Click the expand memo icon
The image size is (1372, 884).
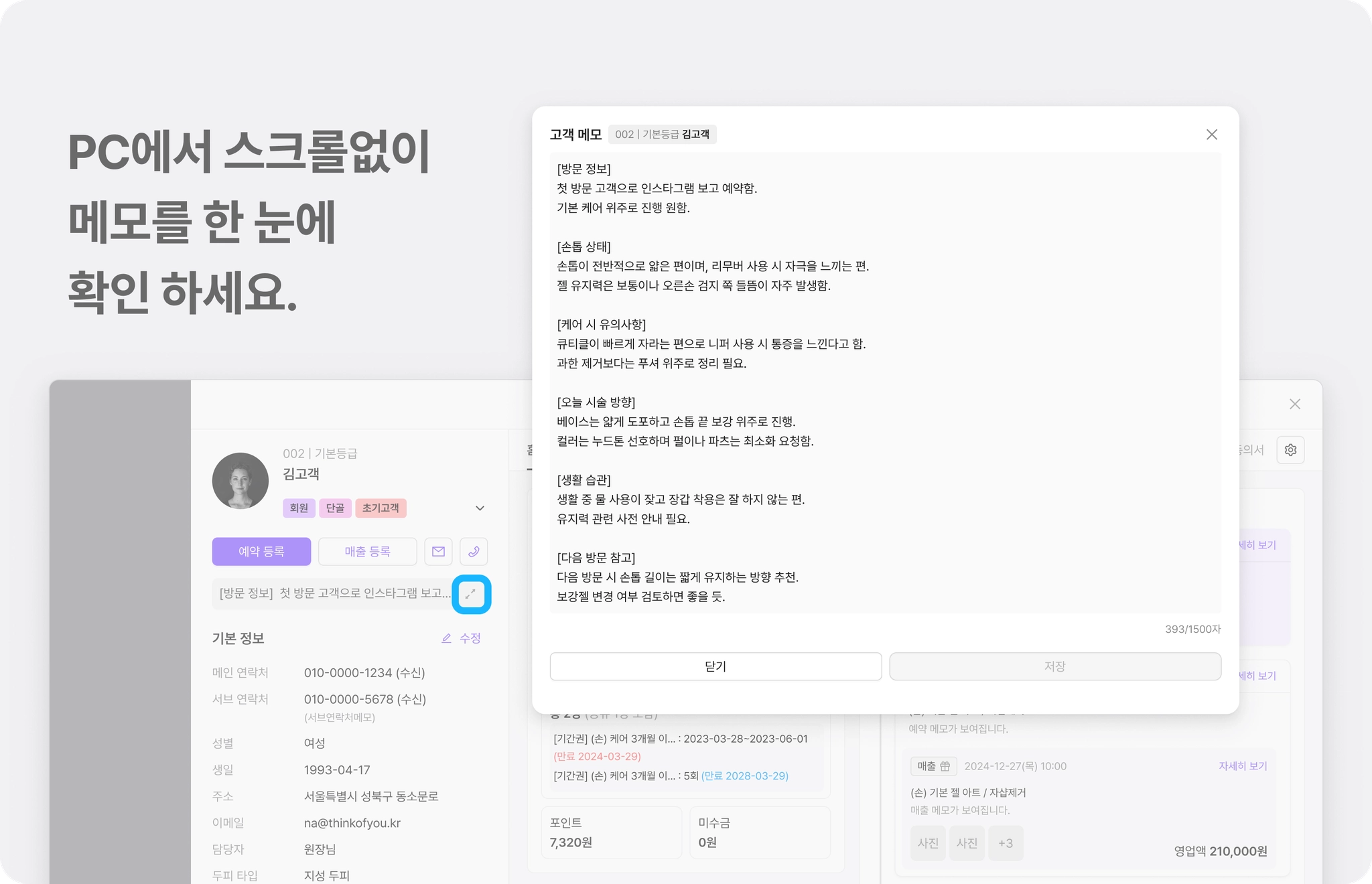pyautogui.click(x=471, y=593)
